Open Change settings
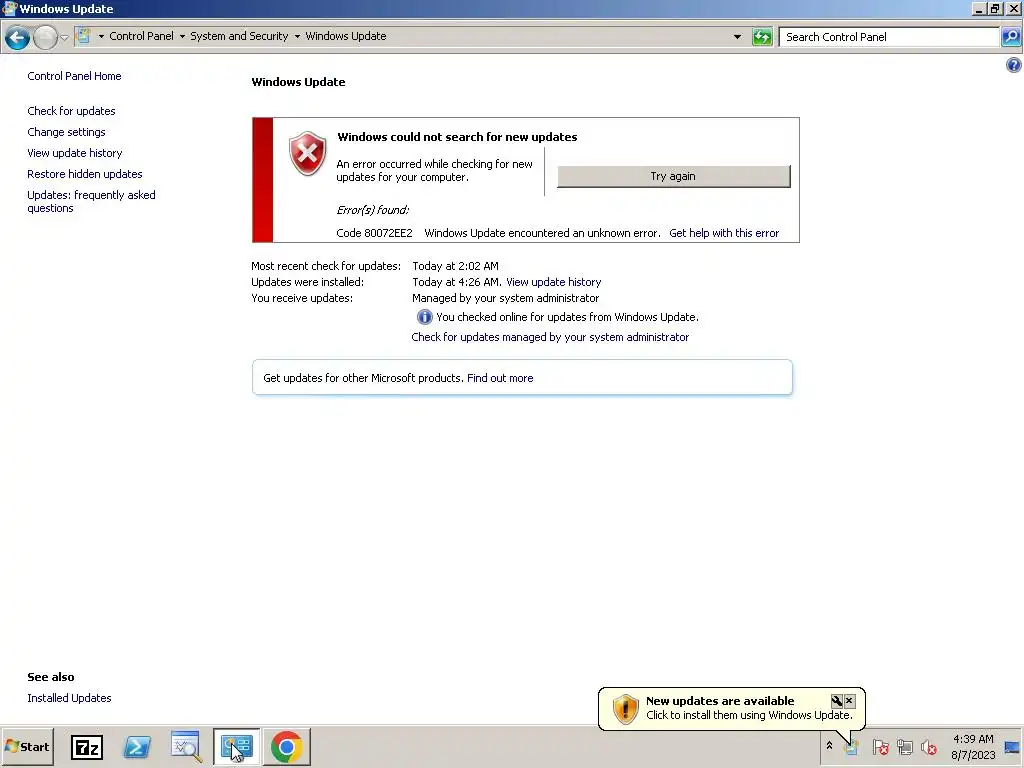Viewport: 1024px width, 768px height. pos(66,132)
